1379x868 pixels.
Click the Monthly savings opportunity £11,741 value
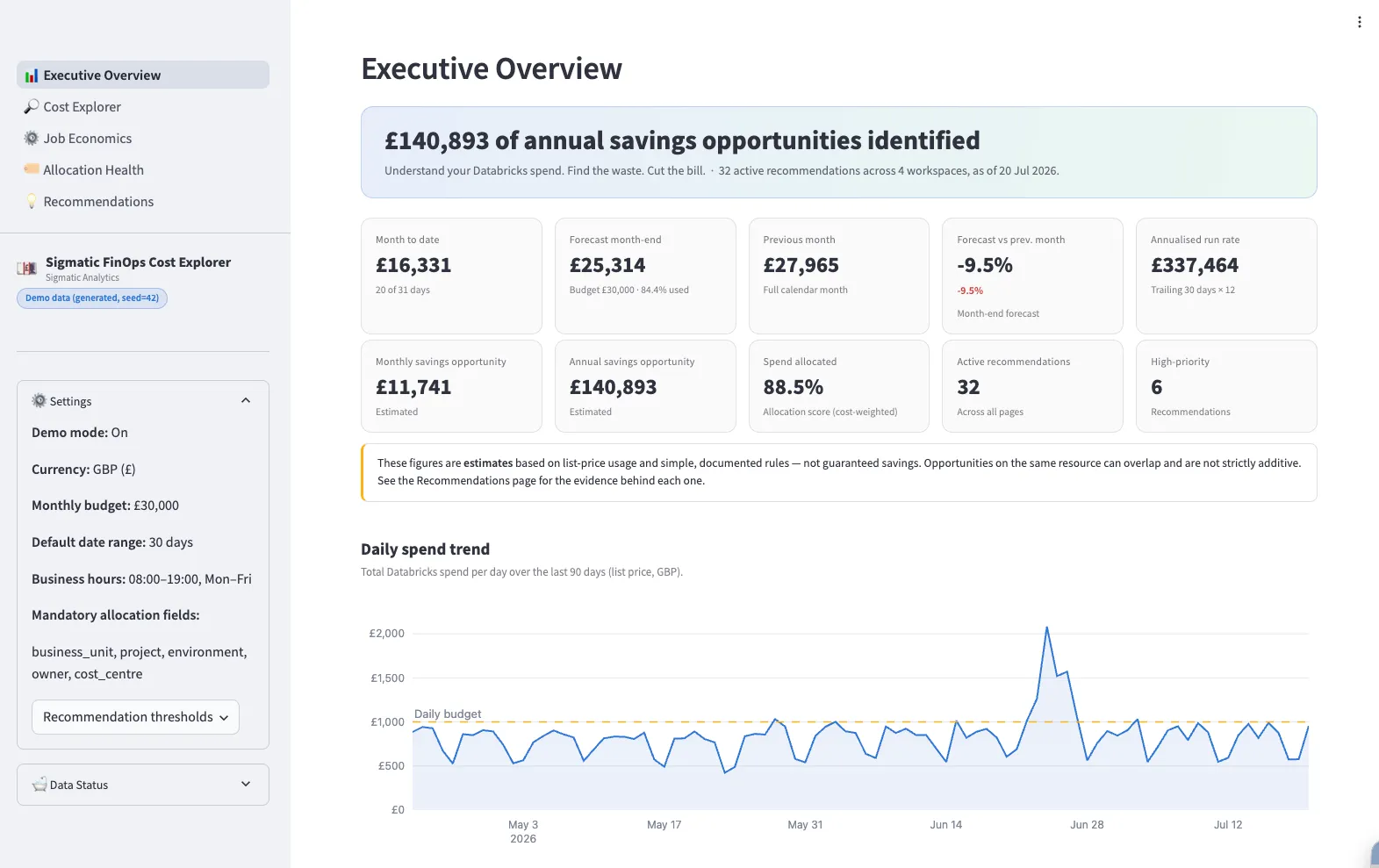413,387
